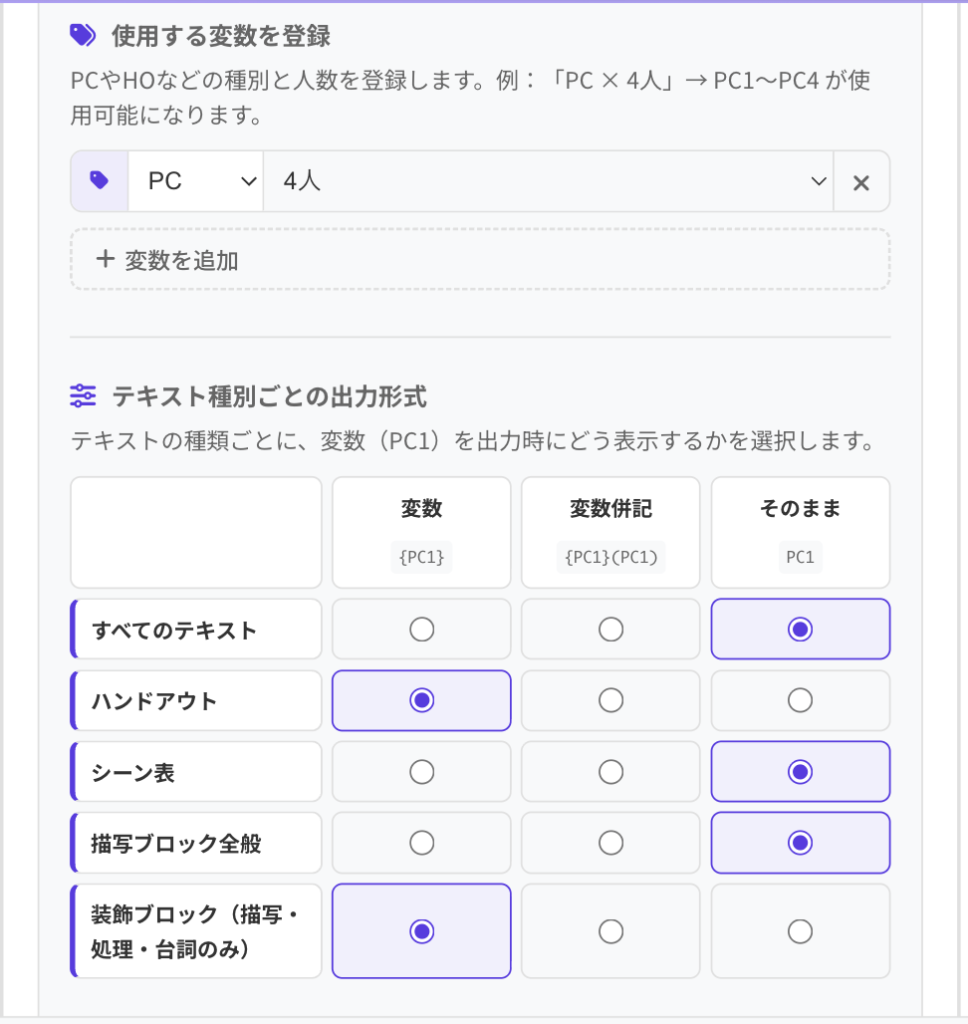This screenshot has height=1024, width=968.
Task: Click the plus icon in 変数を追加
Action: point(105,259)
